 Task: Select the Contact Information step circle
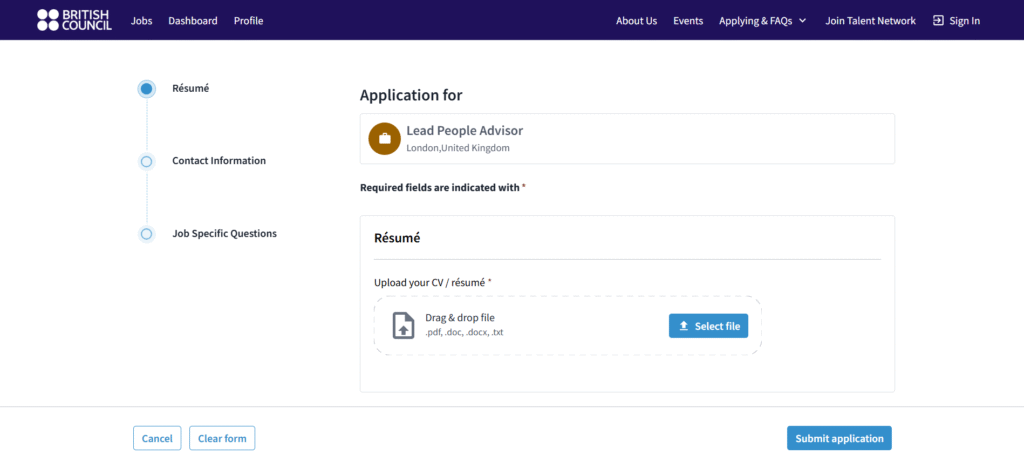point(146,161)
